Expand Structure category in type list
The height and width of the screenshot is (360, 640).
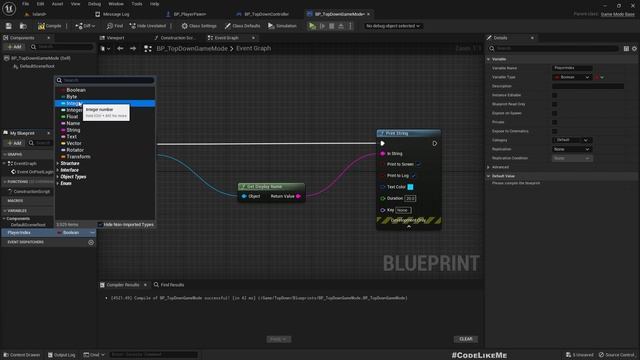(58, 163)
